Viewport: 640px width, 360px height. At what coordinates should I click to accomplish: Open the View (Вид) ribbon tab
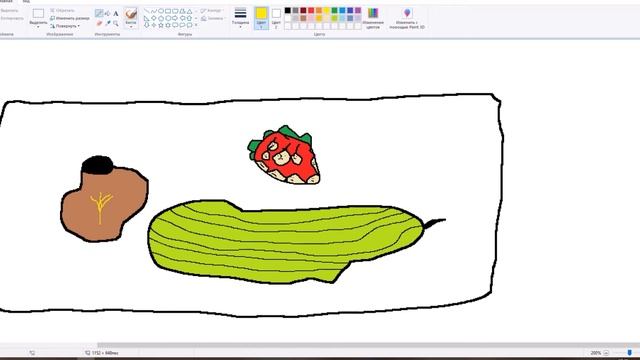[x=26, y=2]
